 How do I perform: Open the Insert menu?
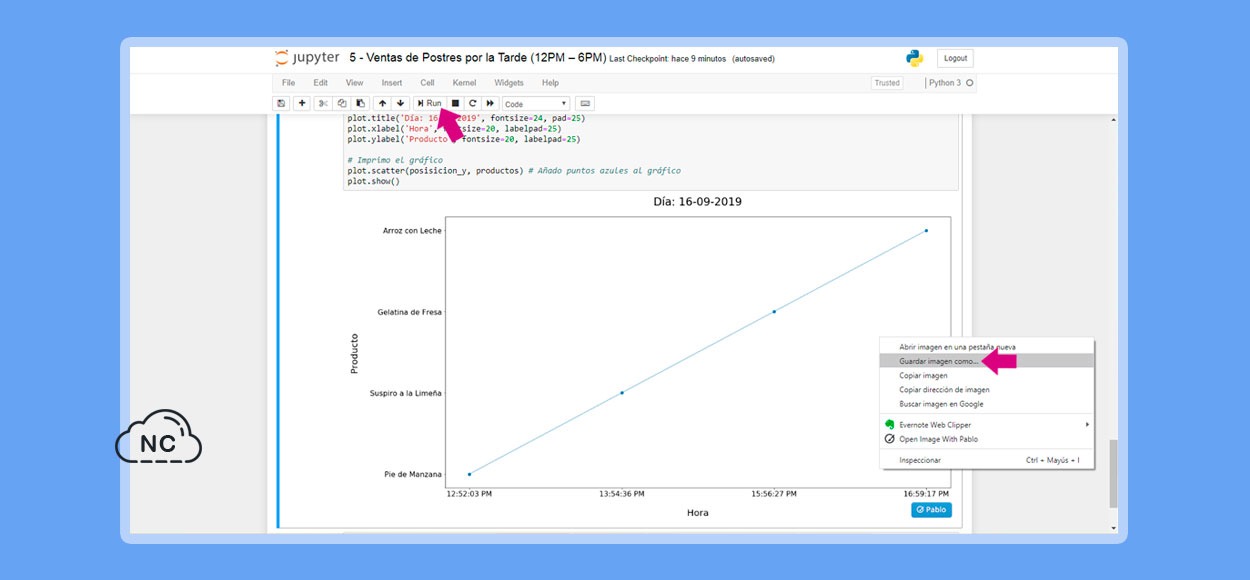pos(392,83)
